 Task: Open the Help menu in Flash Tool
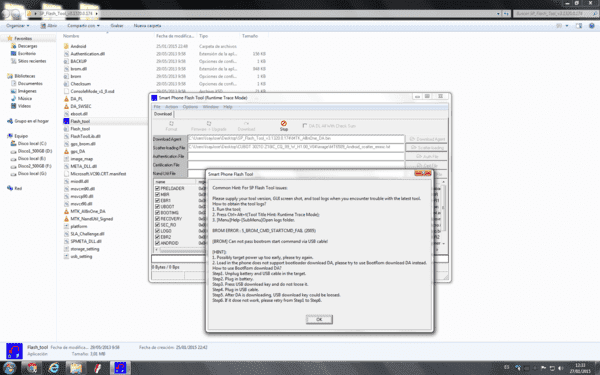coord(228,107)
